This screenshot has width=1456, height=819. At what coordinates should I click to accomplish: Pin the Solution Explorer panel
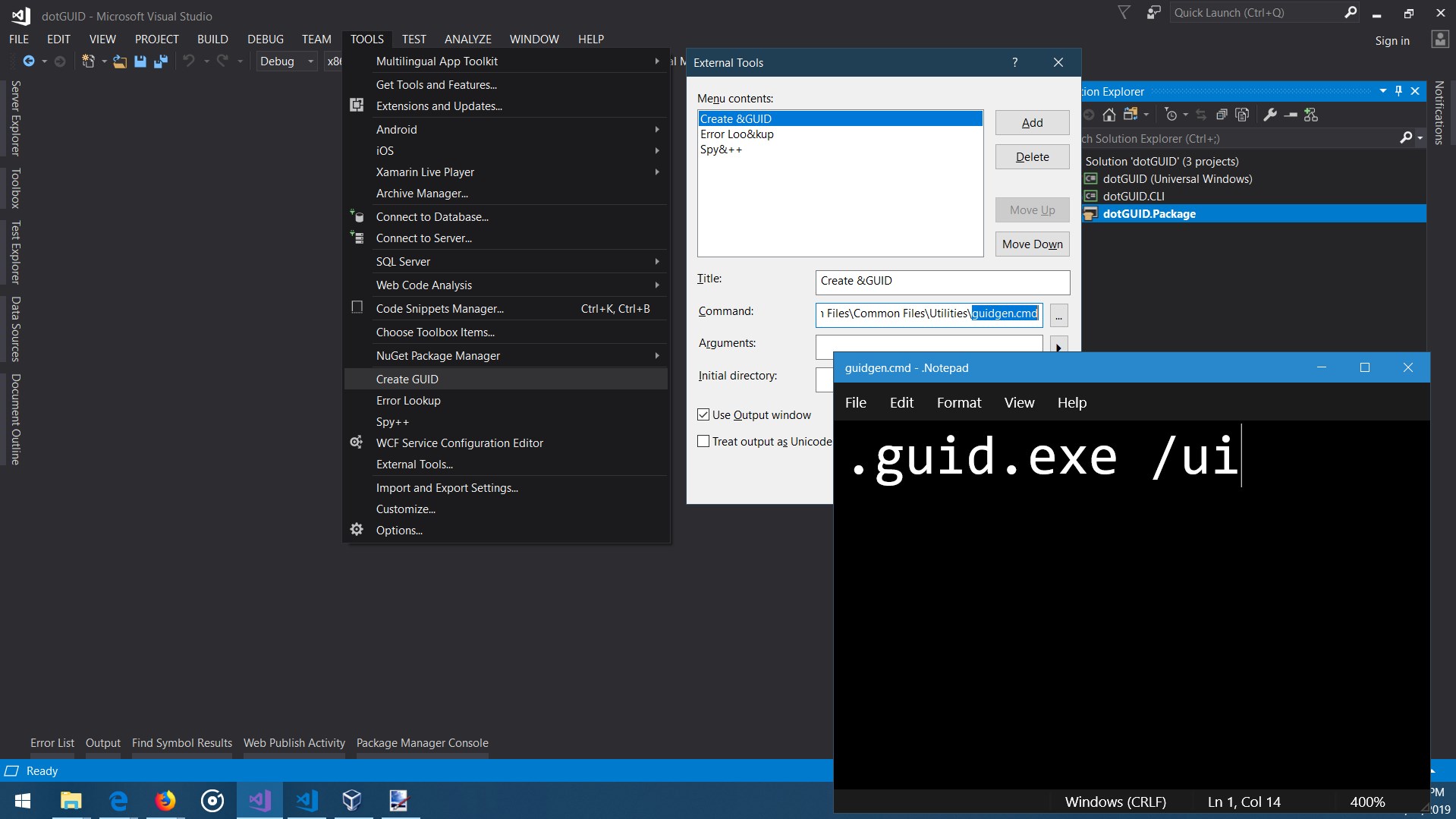click(x=1399, y=91)
